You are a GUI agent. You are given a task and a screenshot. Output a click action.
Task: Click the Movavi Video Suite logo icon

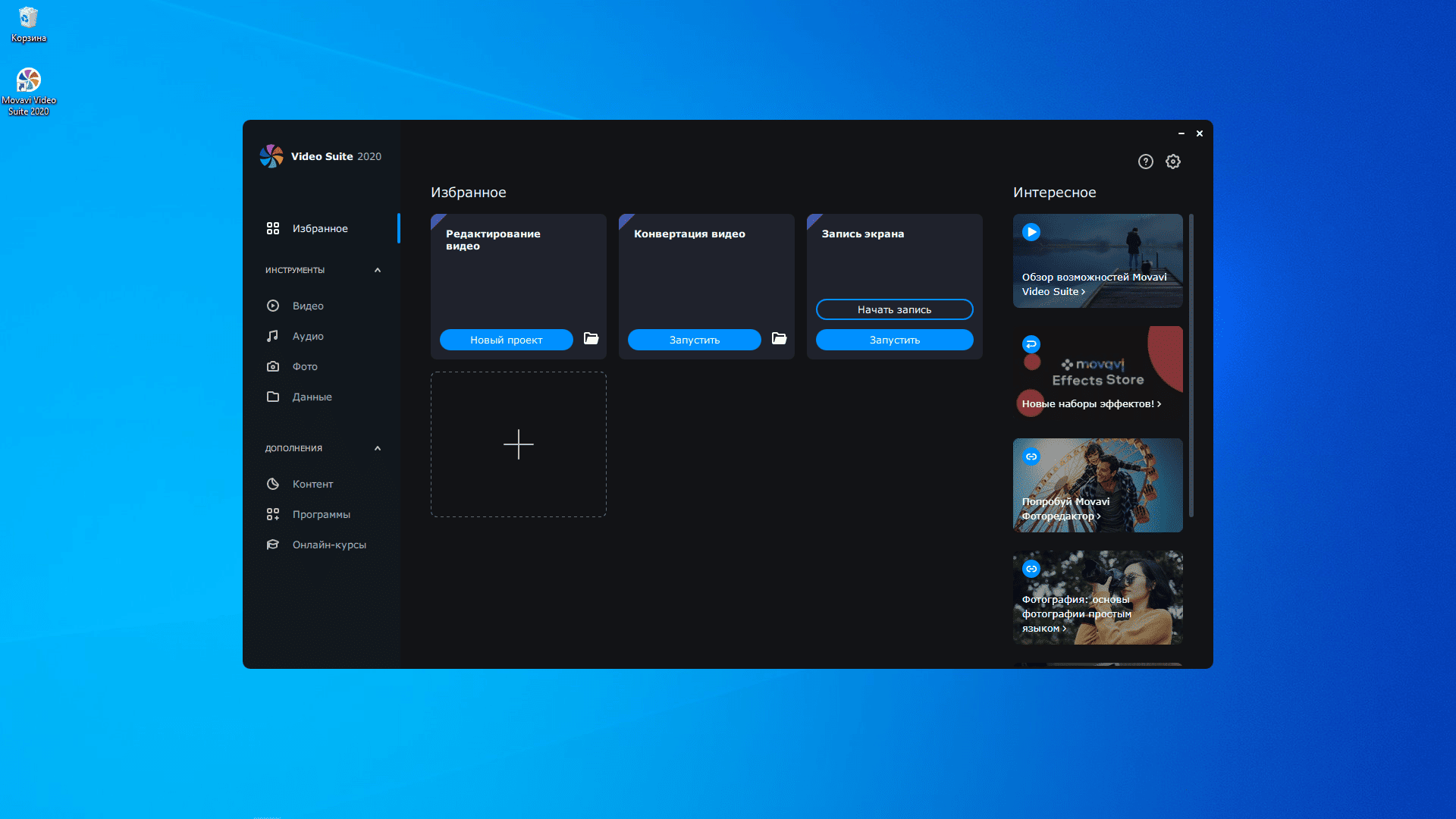(271, 156)
